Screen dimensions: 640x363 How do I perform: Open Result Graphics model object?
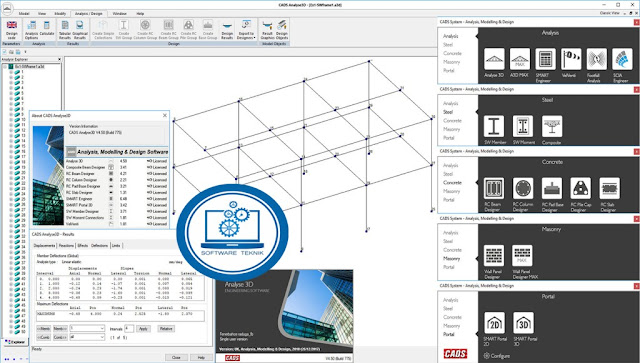pyautogui.click(x=267, y=30)
